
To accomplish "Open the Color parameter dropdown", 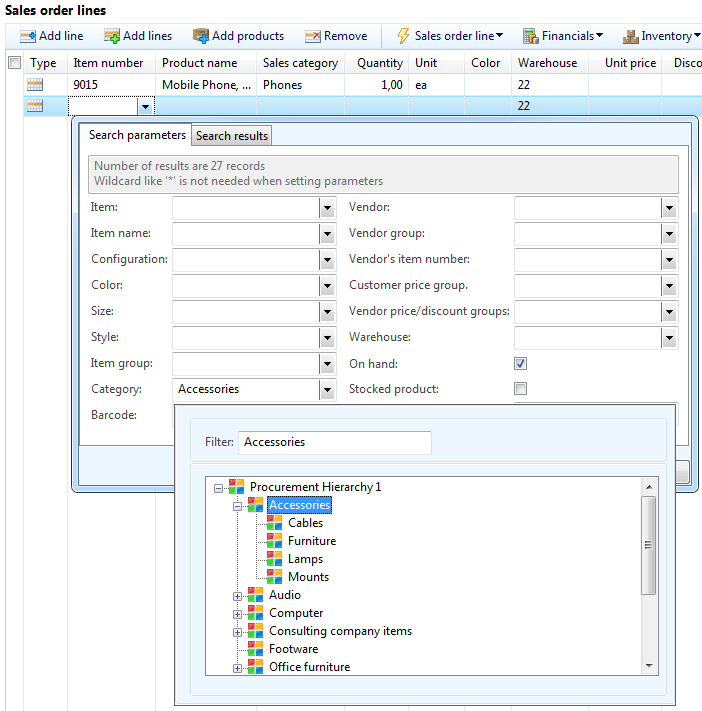I will tap(327, 286).
